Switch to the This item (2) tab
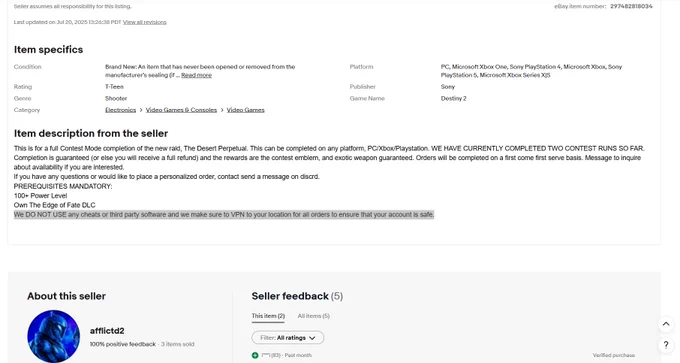 268,316
